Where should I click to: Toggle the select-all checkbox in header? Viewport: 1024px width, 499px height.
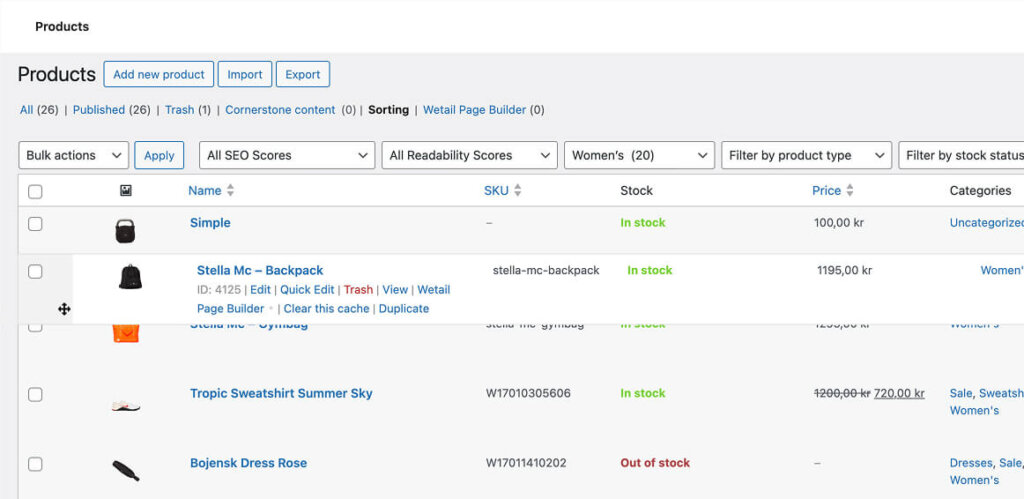tap(35, 191)
